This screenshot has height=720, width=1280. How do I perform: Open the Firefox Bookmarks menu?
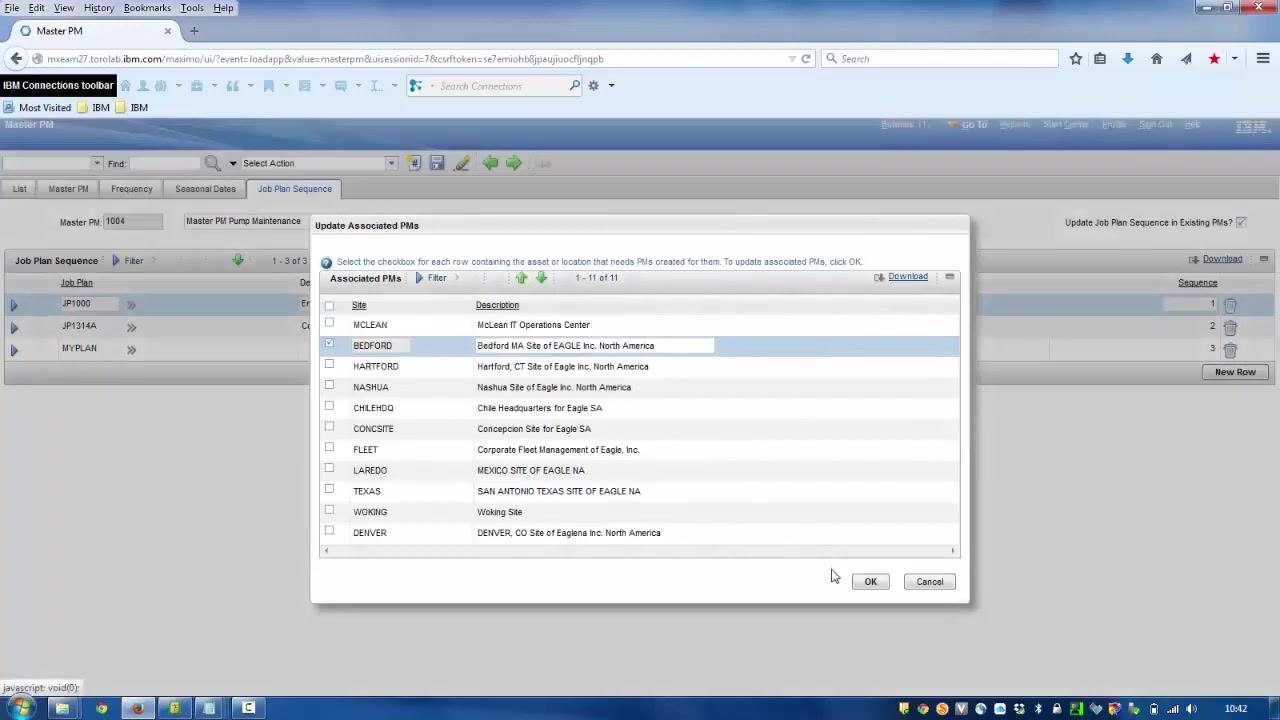tap(147, 8)
